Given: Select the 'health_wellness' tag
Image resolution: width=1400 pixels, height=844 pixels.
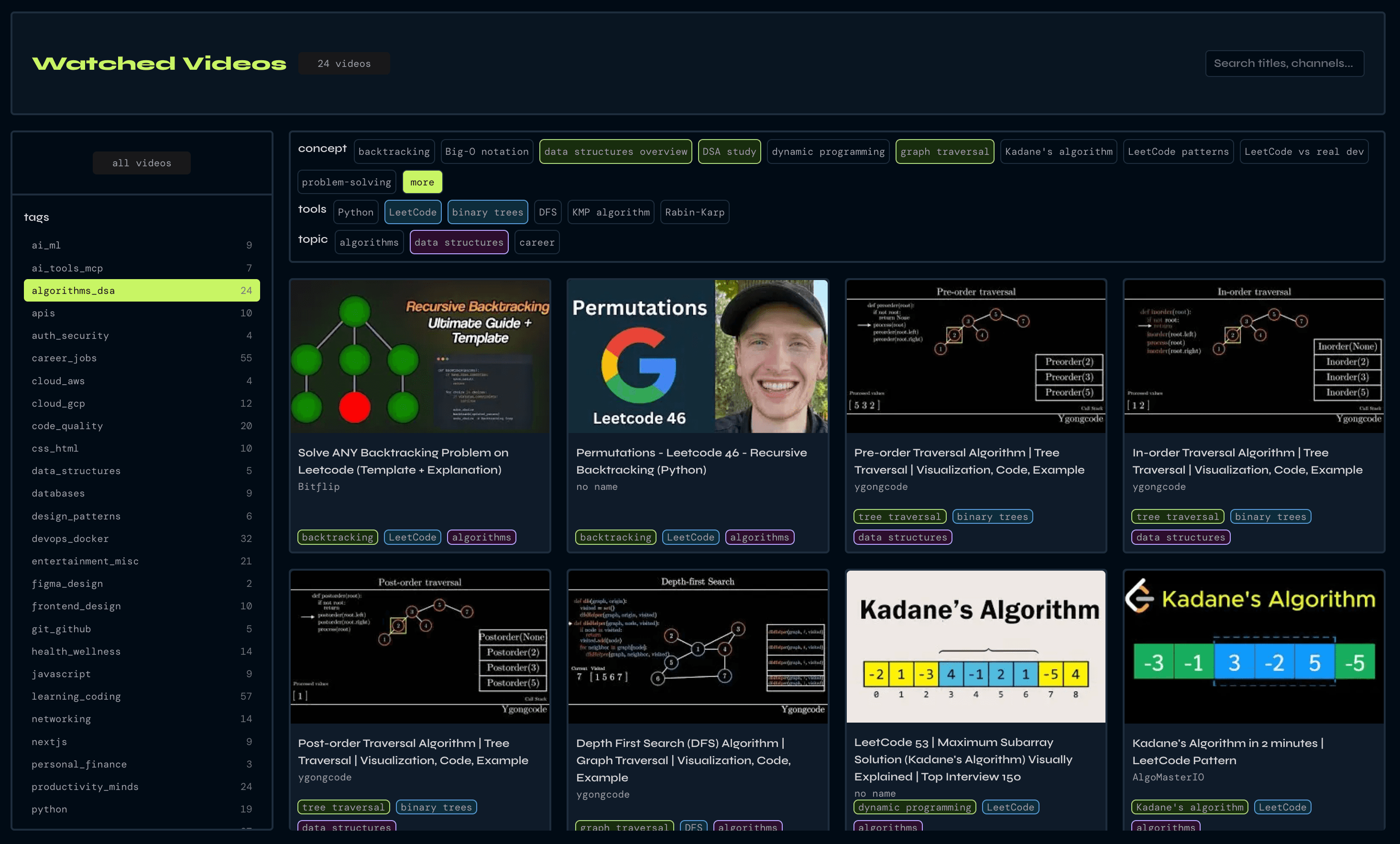Looking at the screenshot, I should pyautogui.click(x=142, y=651).
